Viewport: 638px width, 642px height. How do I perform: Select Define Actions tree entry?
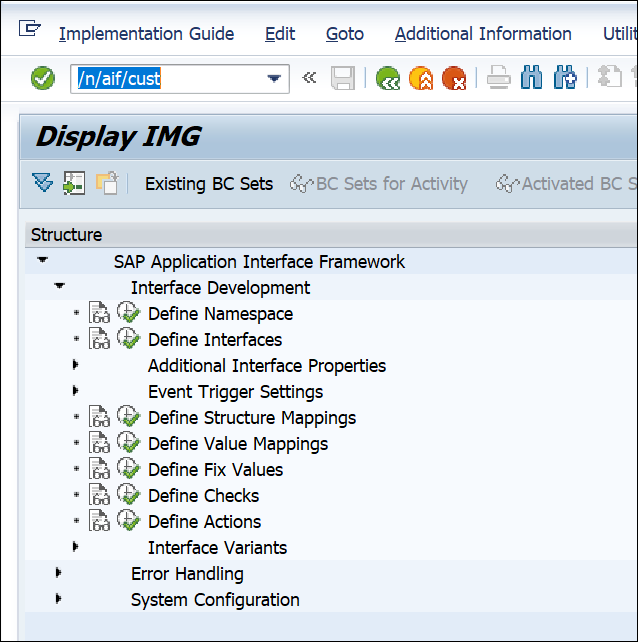pyautogui.click(x=204, y=522)
